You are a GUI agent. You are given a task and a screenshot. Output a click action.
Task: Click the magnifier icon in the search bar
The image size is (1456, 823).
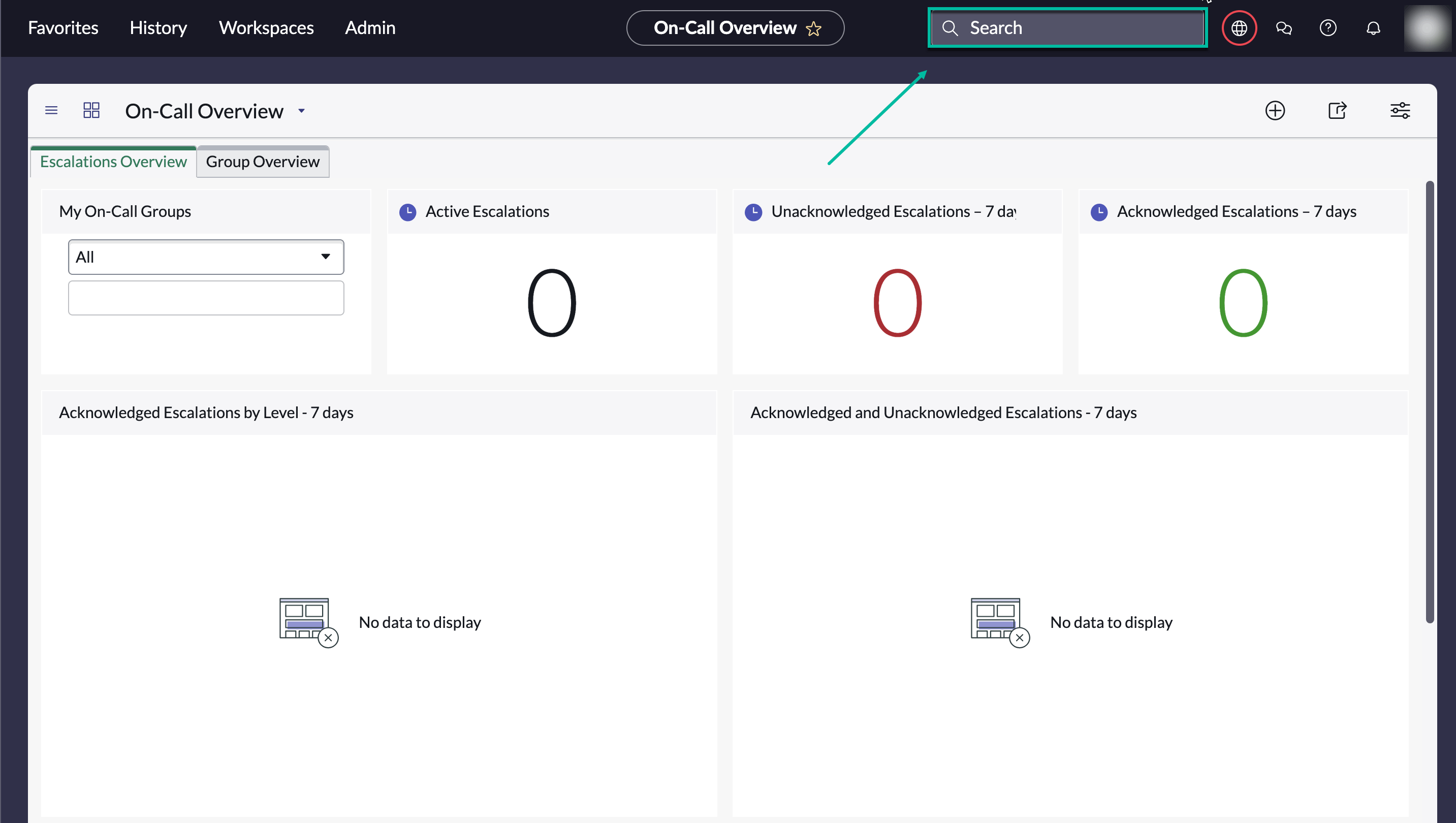pos(950,28)
